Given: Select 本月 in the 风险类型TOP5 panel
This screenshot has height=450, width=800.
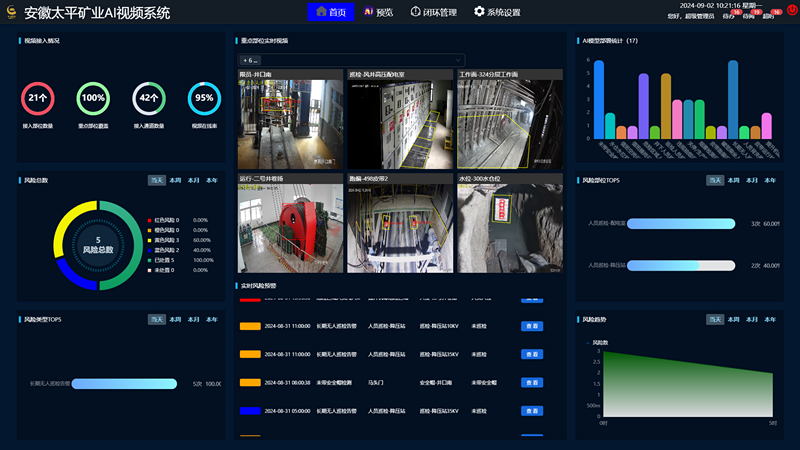Looking at the screenshot, I should click(x=193, y=319).
